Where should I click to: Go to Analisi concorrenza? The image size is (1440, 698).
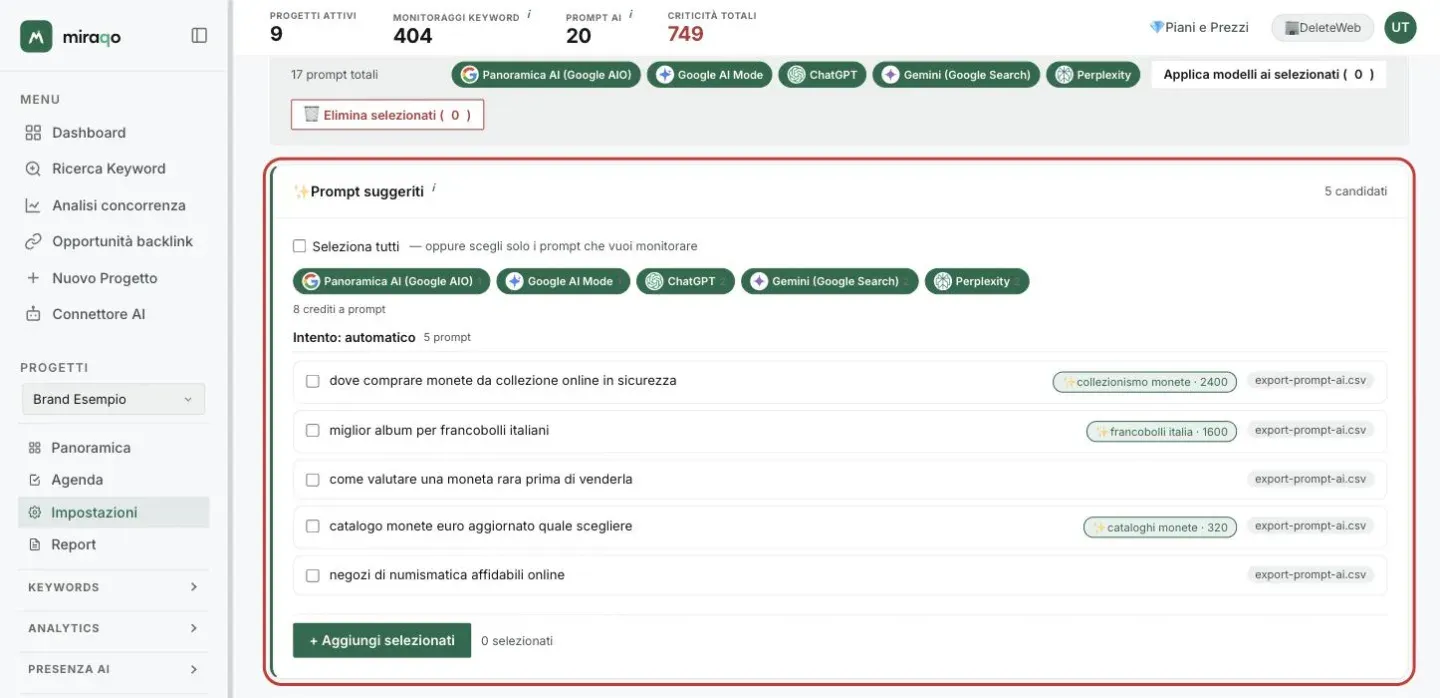click(105, 205)
